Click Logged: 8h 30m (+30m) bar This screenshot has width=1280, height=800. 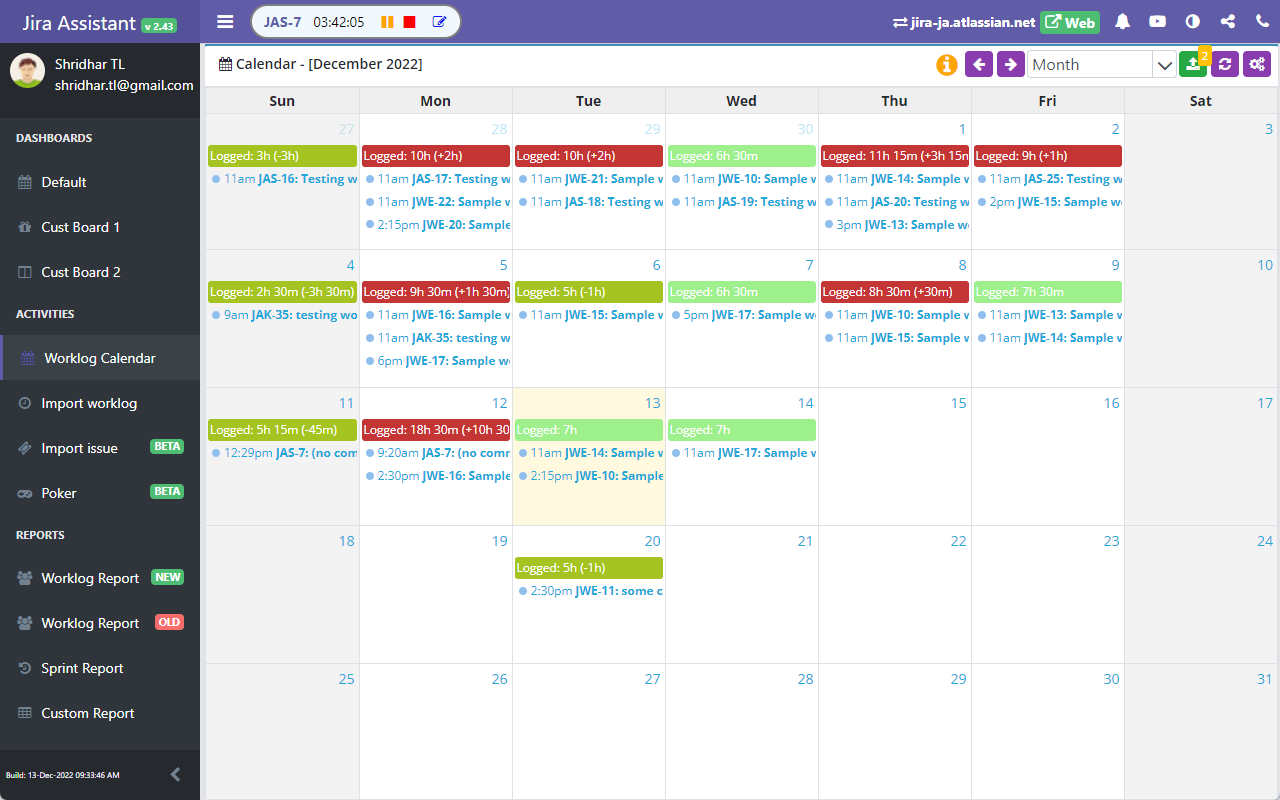895,292
